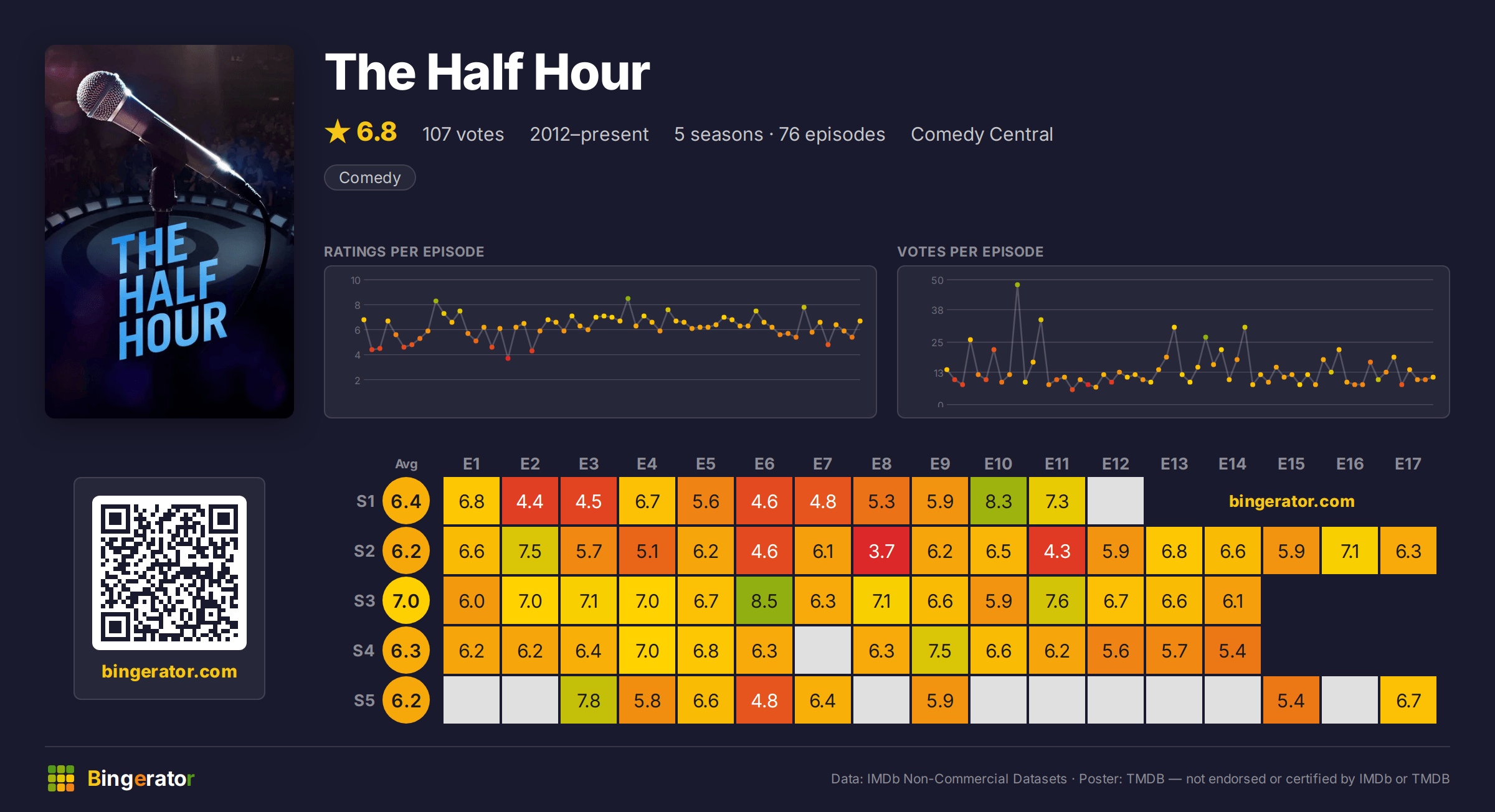Select the S3 average 7.0 circle

click(x=406, y=601)
